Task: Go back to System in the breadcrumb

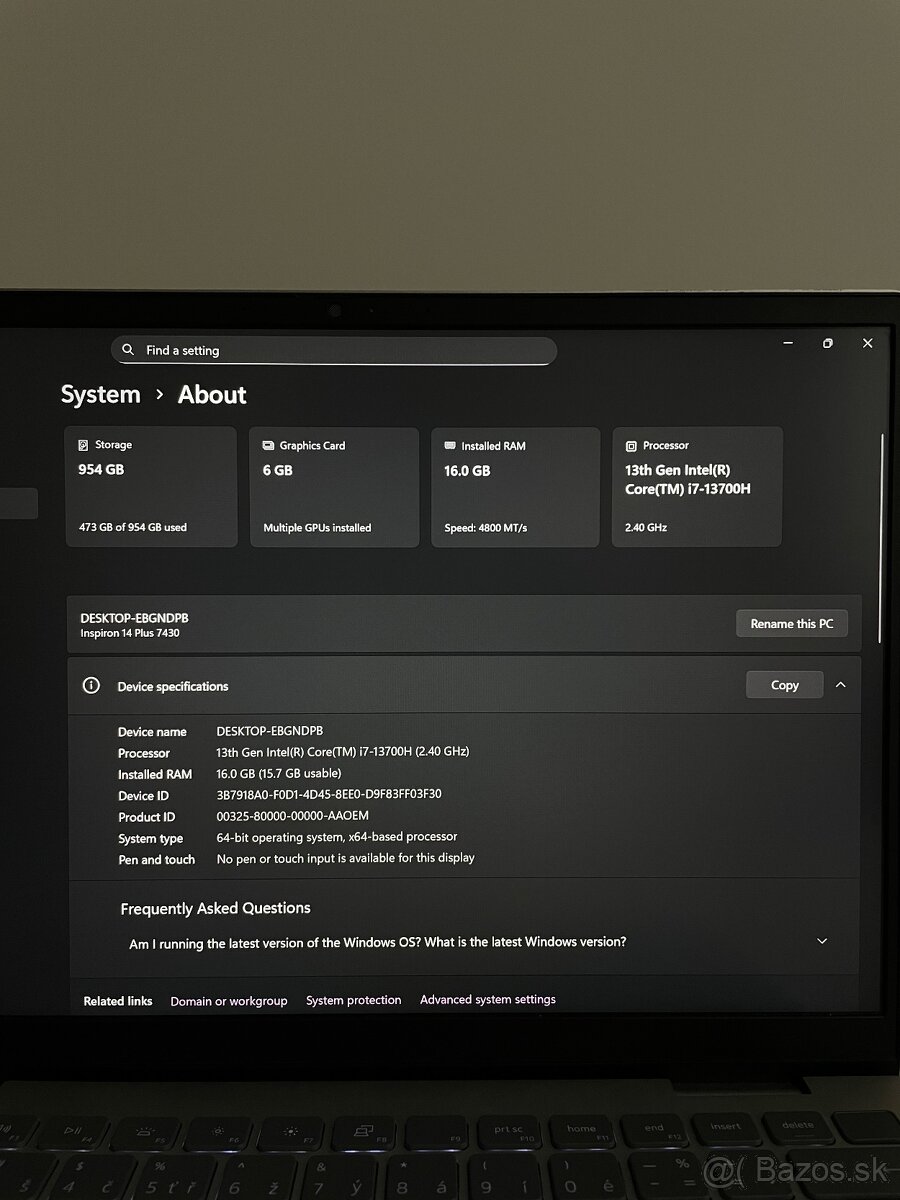Action: coord(100,395)
